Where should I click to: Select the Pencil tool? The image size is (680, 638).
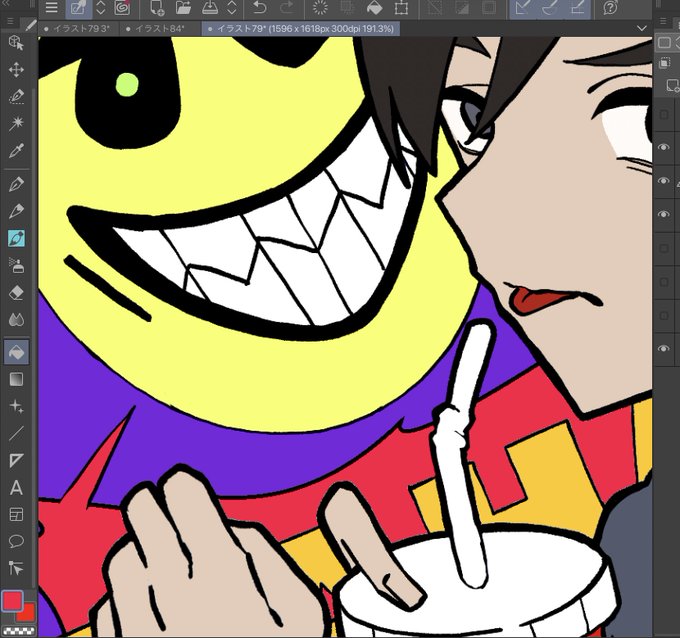click(x=16, y=211)
